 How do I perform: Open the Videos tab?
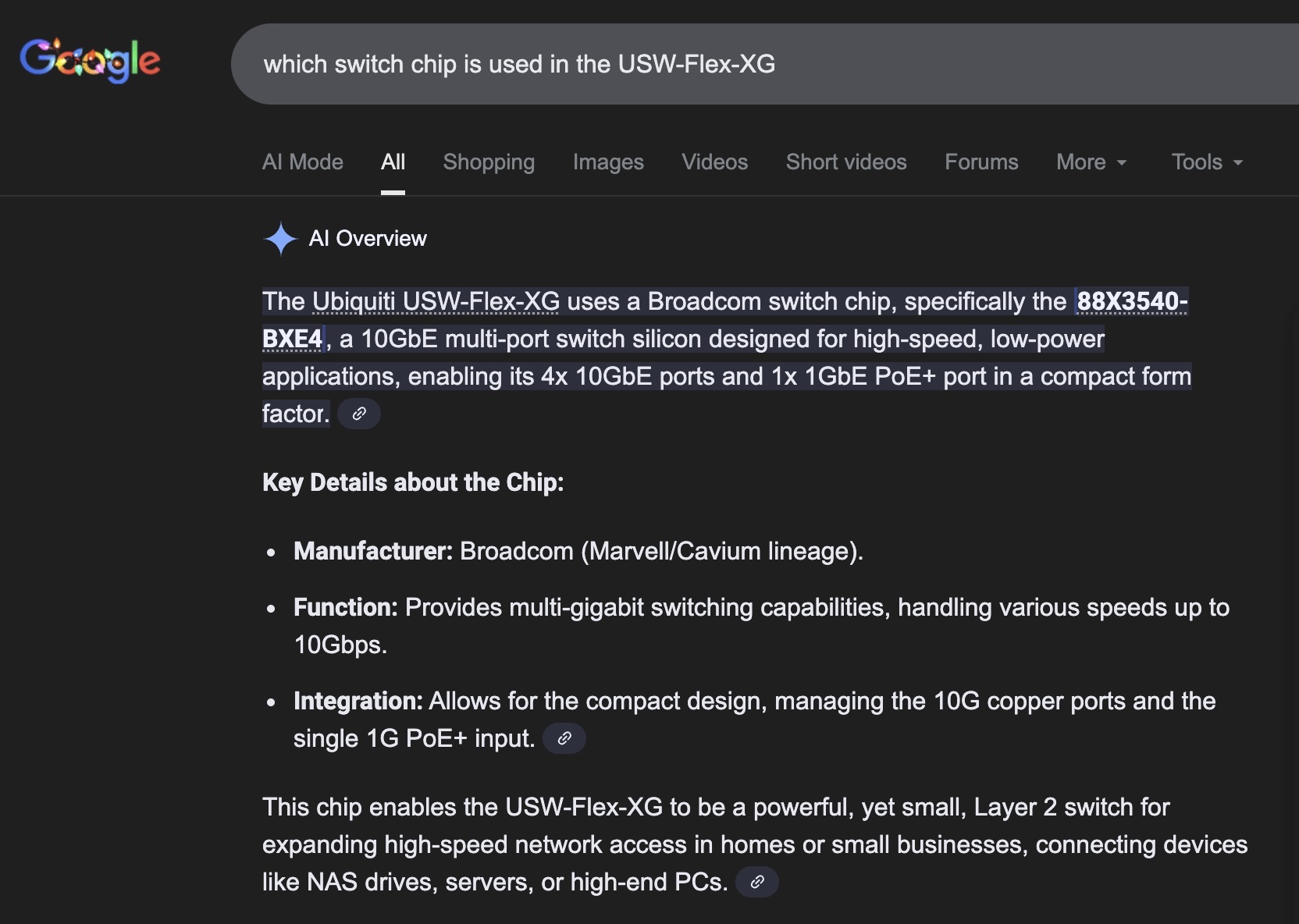714,162
